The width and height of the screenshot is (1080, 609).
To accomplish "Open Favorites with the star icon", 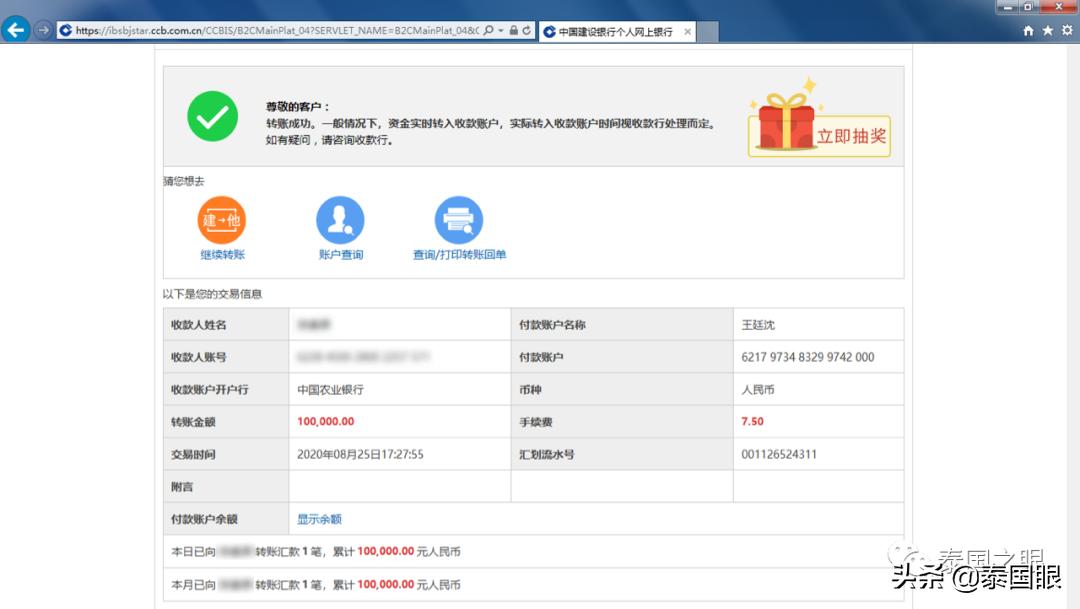I will pos(1048,31).
